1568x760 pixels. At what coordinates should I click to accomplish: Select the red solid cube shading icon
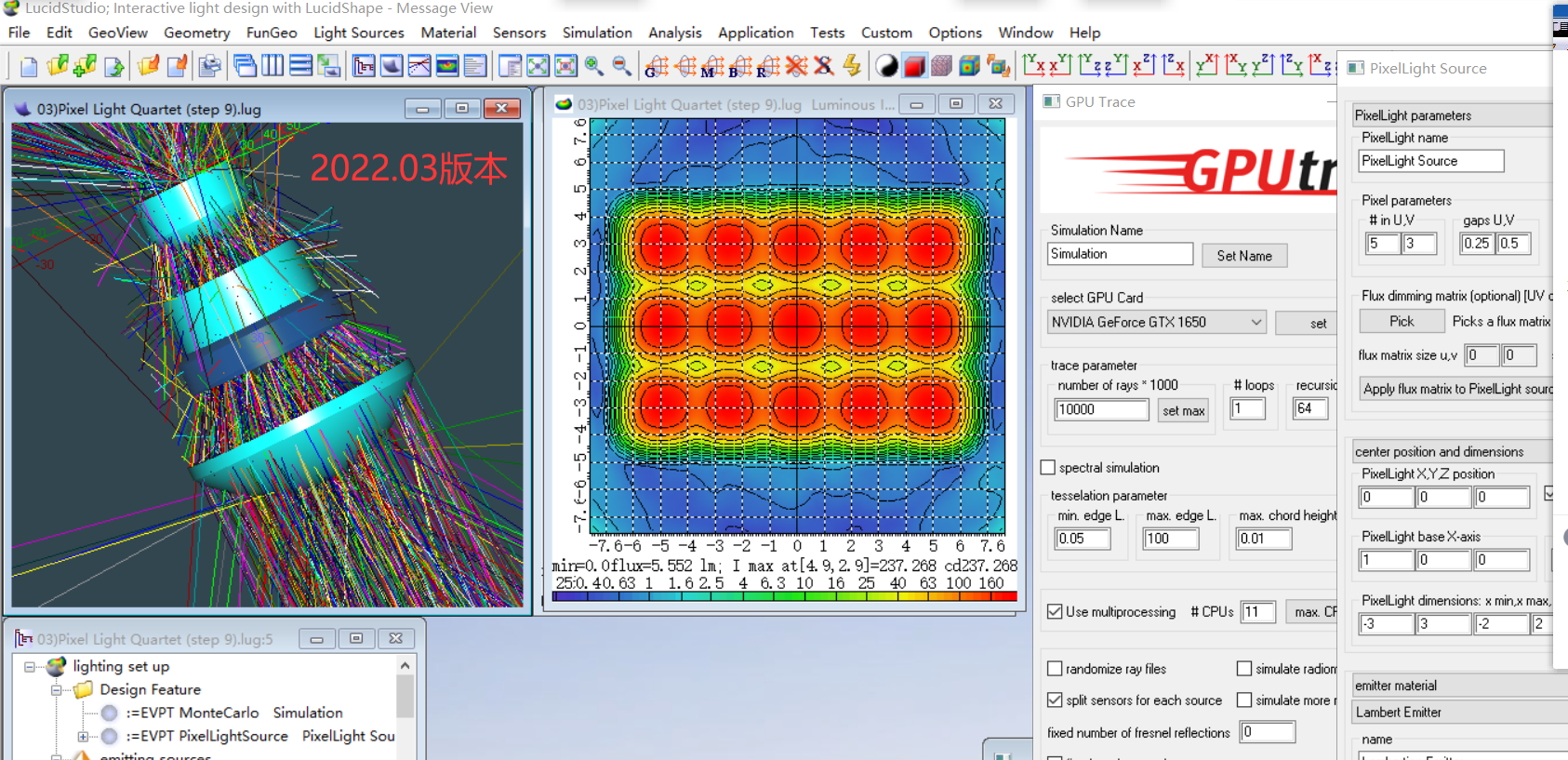pyautogui.click(x=914, y=66)
